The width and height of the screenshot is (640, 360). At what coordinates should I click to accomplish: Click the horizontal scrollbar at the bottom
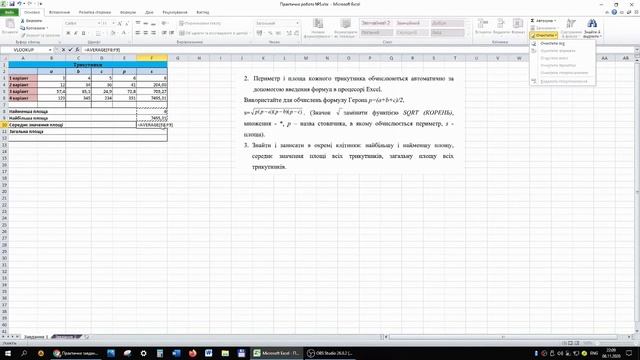pyautogui.click(x=503, y=337)
